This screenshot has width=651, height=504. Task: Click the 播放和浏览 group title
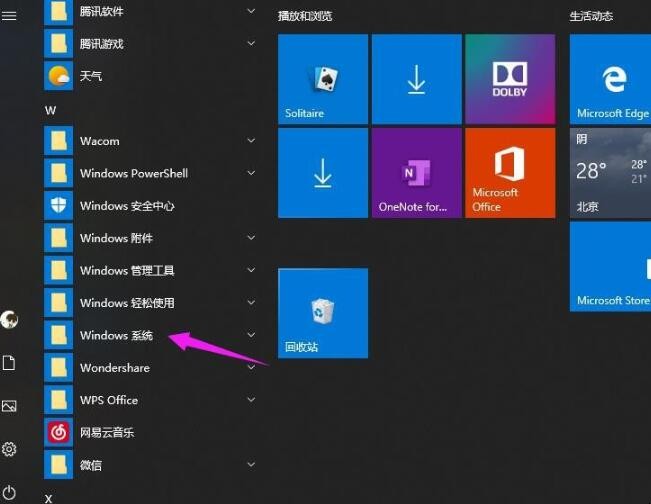pyautogui.click(x=305, y=17)
